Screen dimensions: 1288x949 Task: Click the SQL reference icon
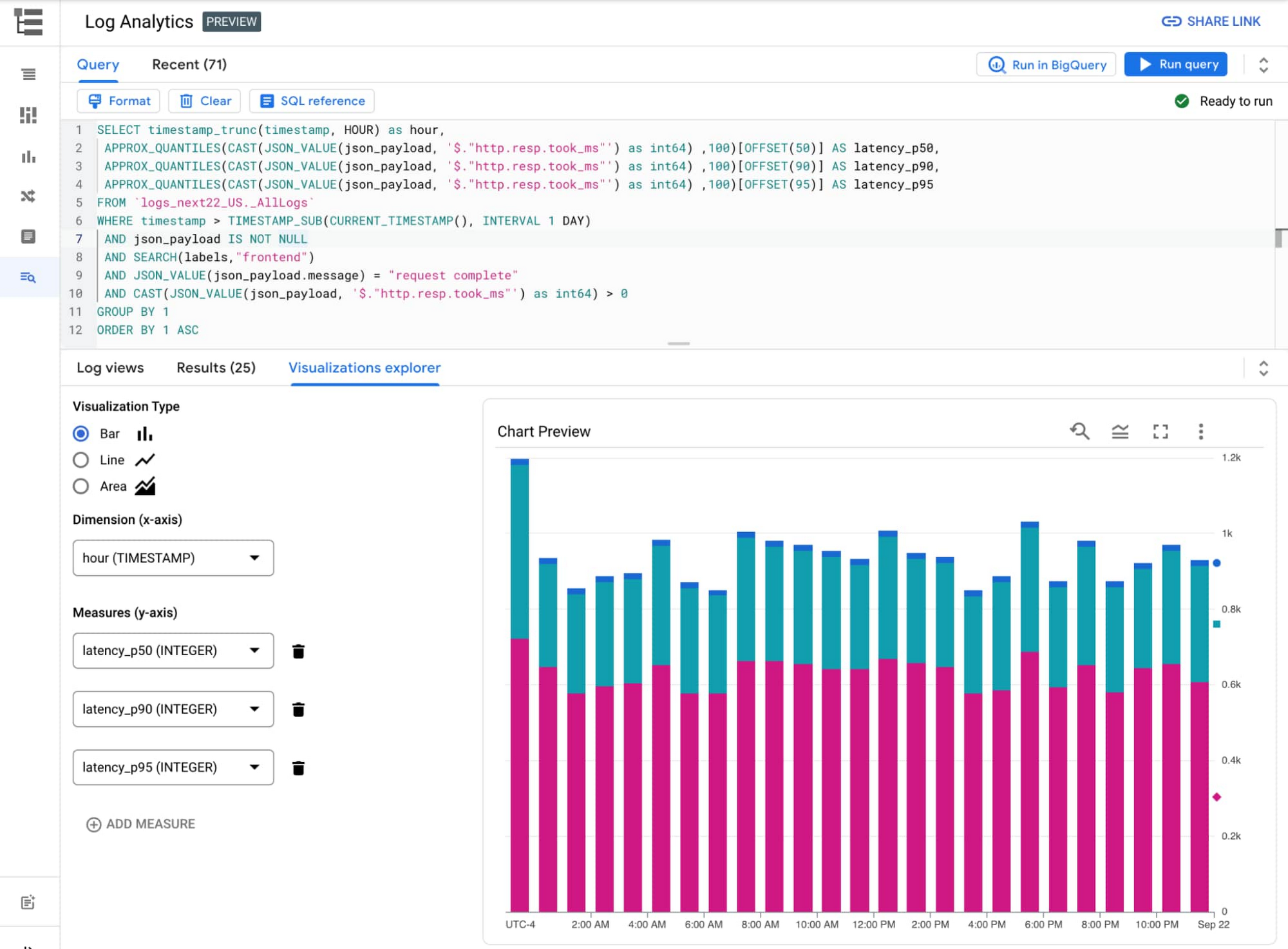[267, 101]
